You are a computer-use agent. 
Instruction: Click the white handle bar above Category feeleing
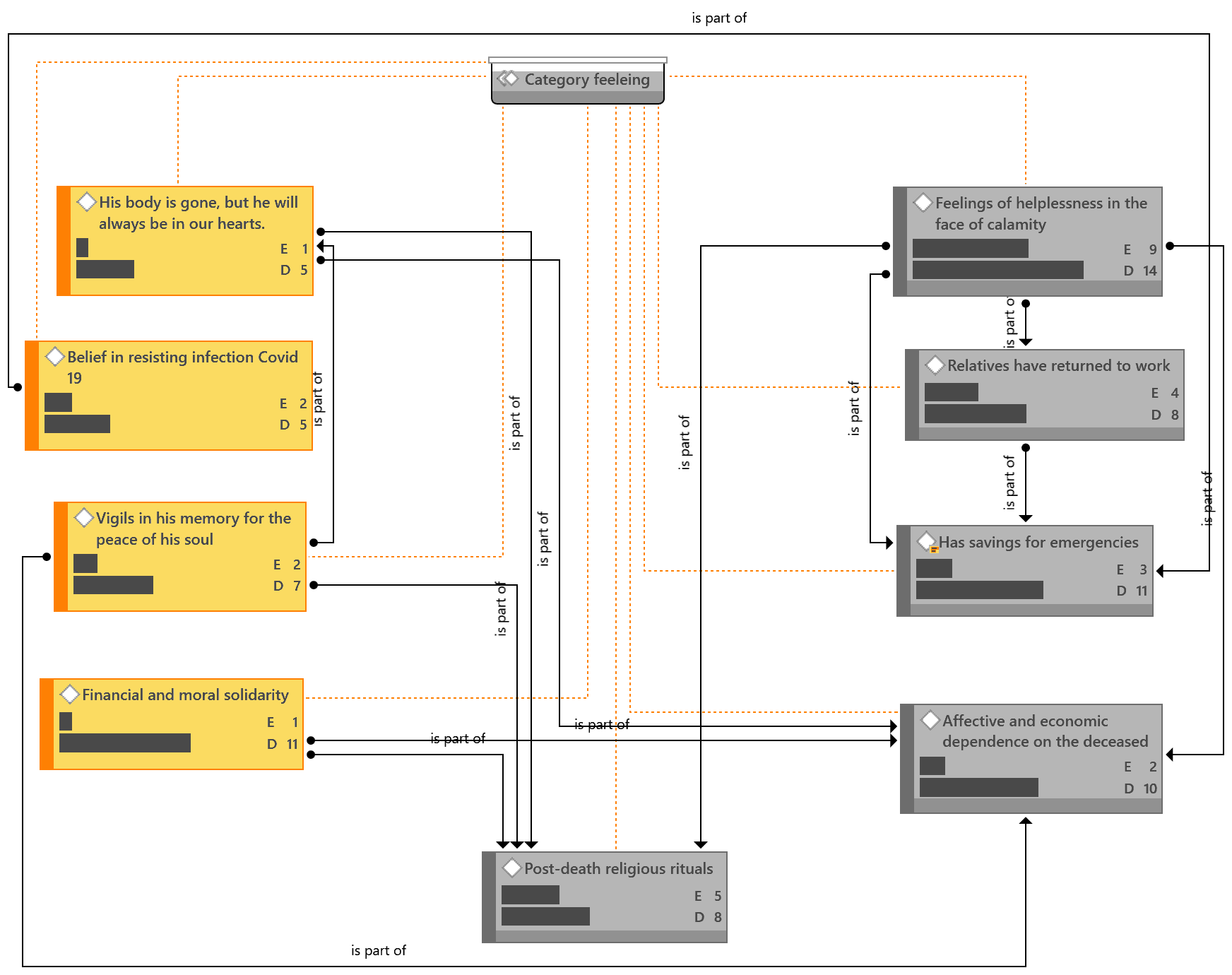577,60
